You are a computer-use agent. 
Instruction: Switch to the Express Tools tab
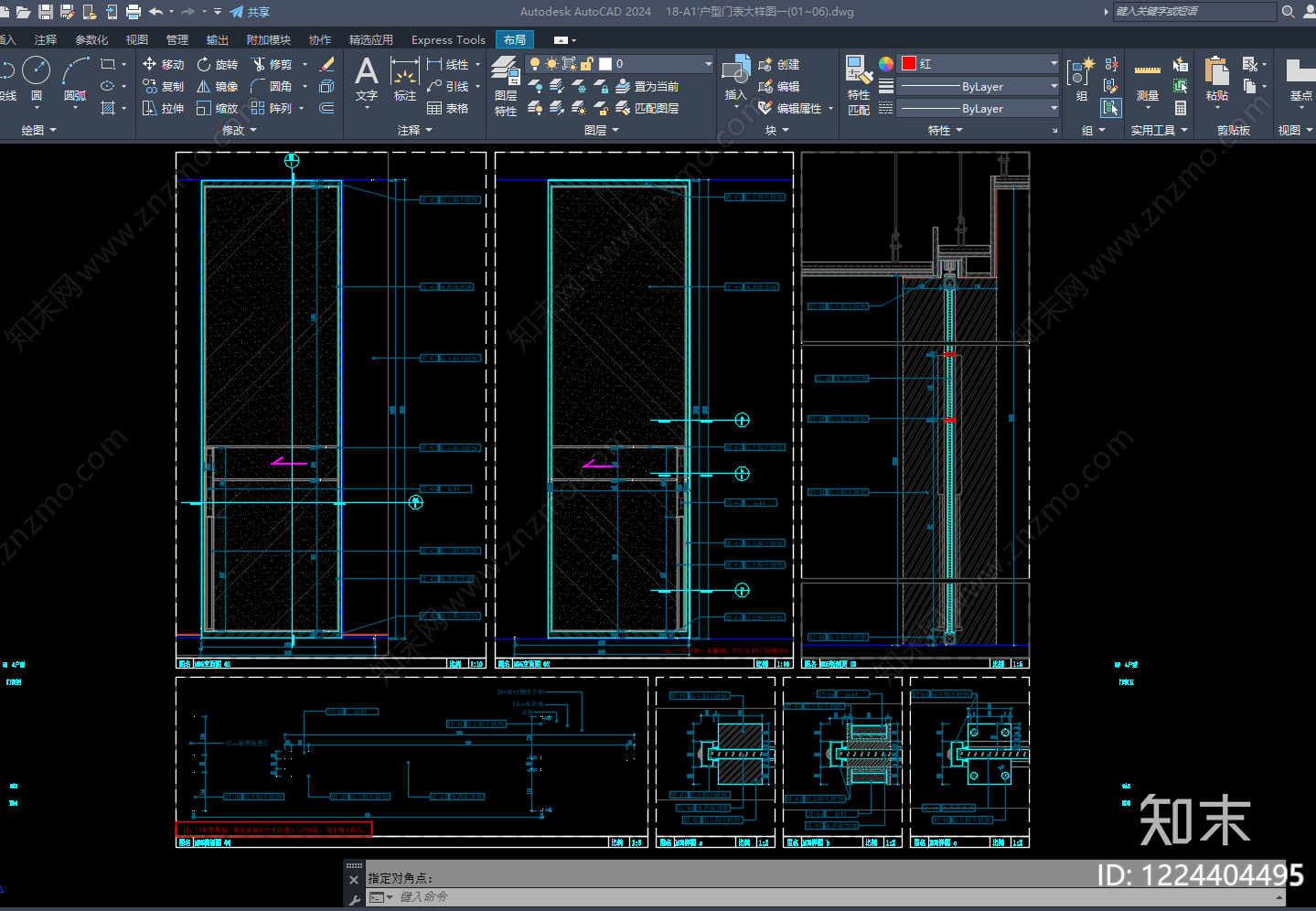point(448,40)
